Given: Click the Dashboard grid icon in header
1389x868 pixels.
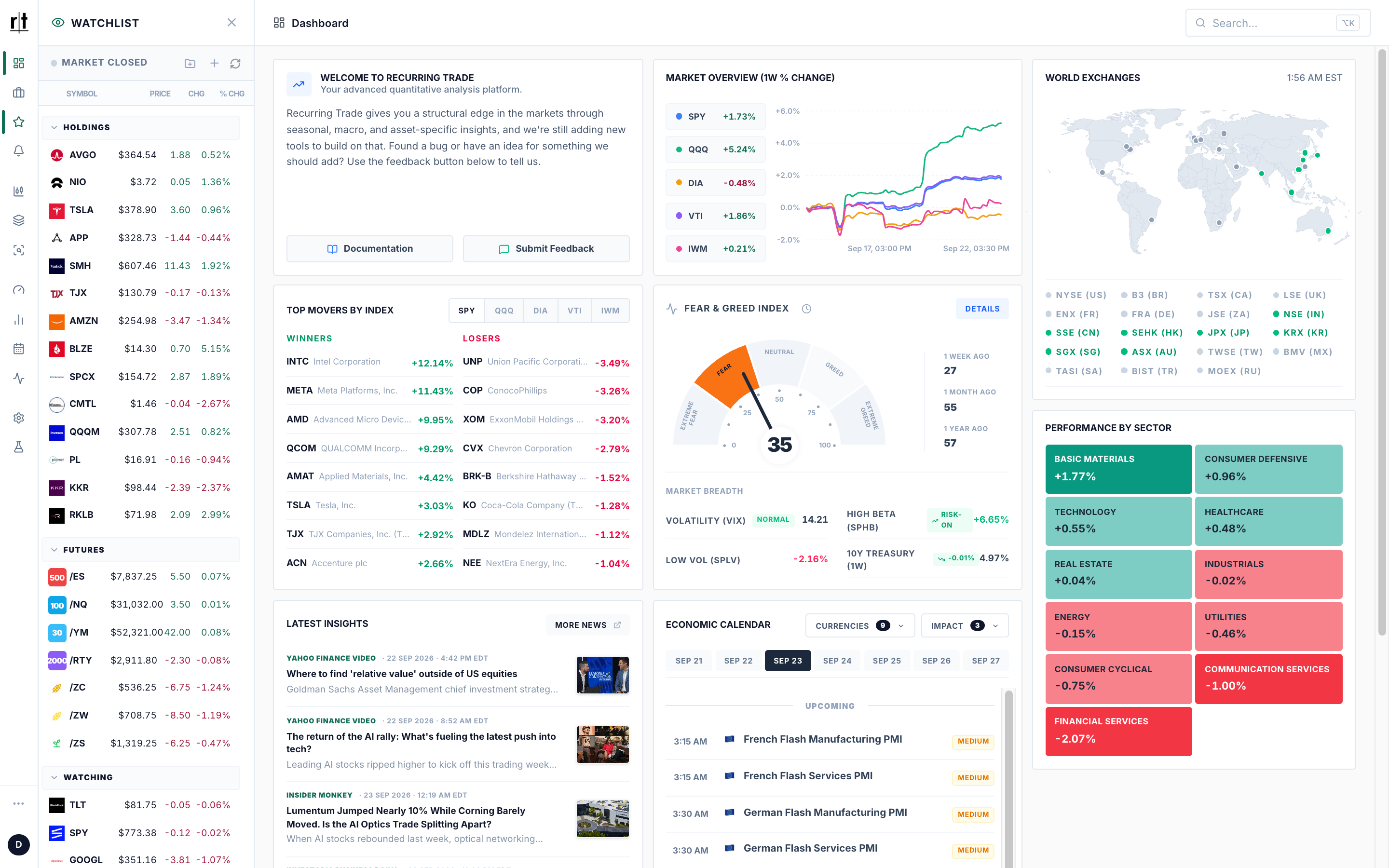Looking at the screenshot, I should [x=279, y=23].
